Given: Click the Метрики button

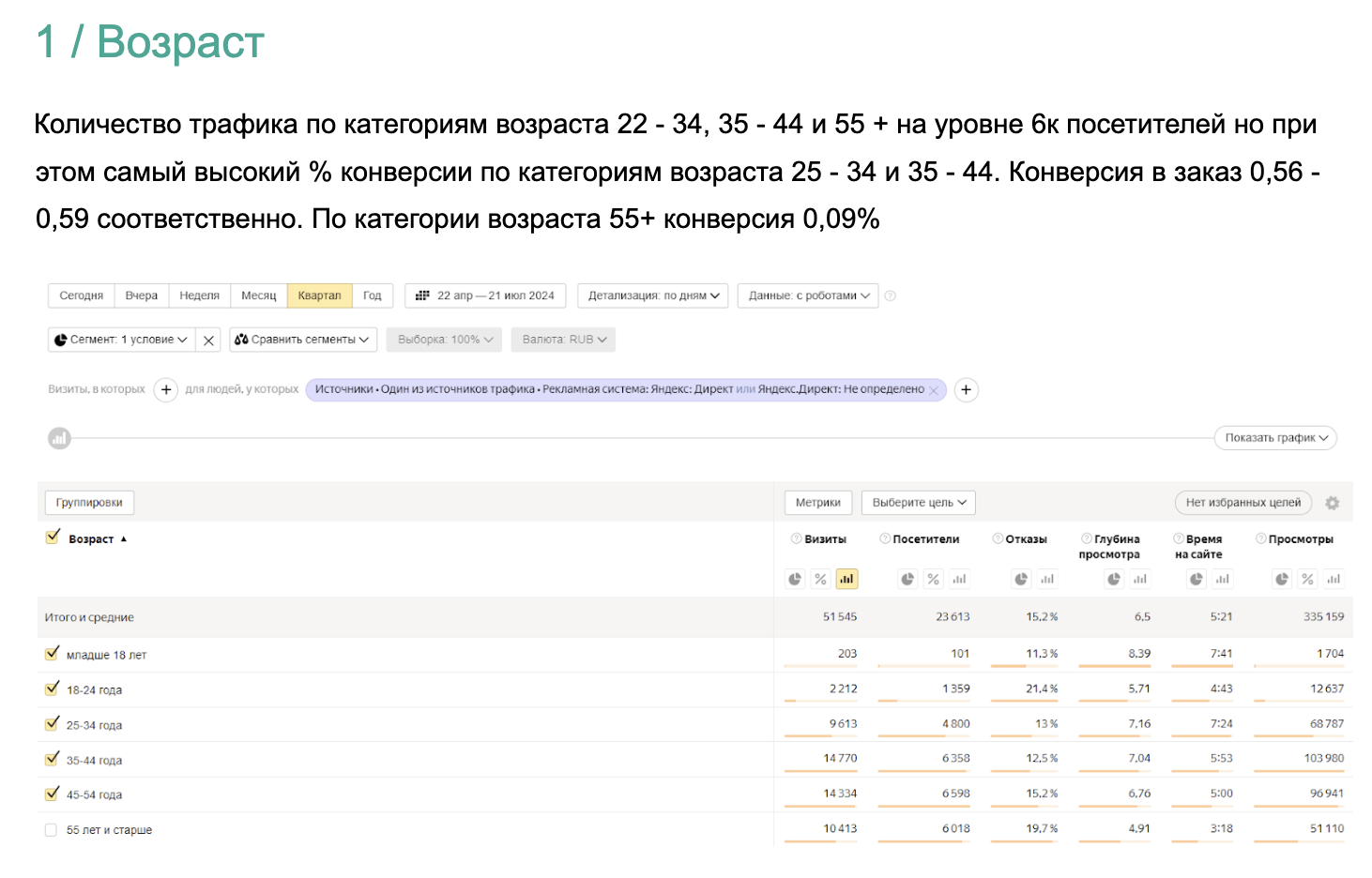Looking at the screenshot, I should coord(817,503).
